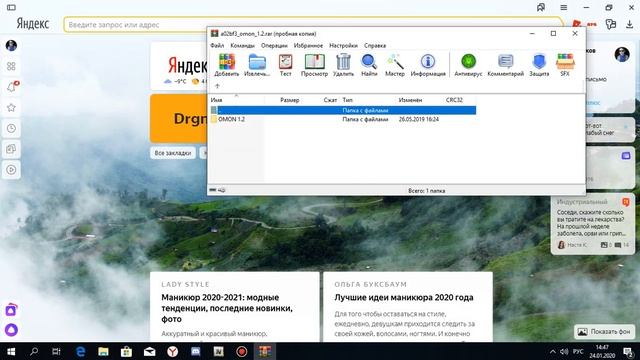Click the Добавить (Add) toolbar icon in WinRAR
This screenshot has height=360, width=640.
pos(227,65)
